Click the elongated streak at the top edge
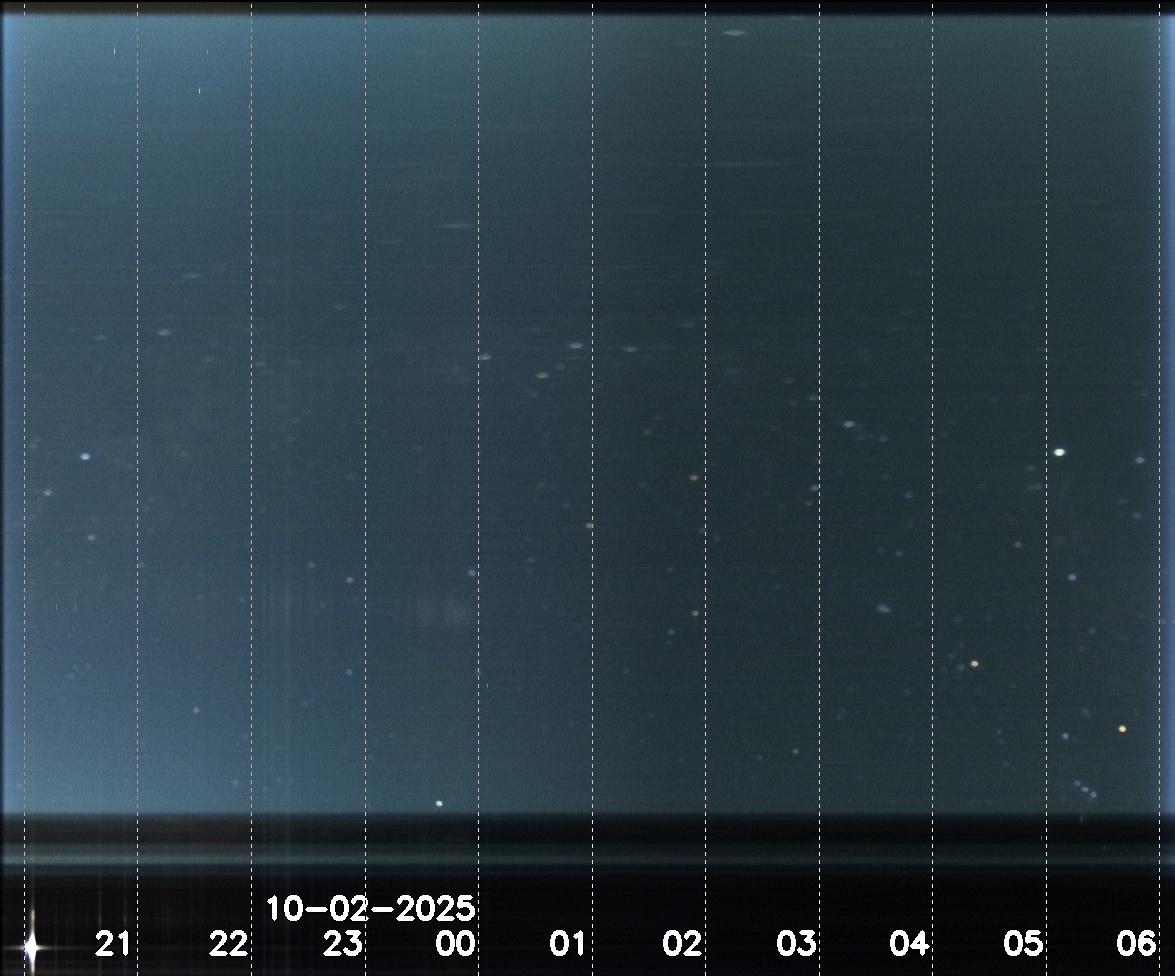This screenshot has height=976, width=1175. tap(734, 33)
